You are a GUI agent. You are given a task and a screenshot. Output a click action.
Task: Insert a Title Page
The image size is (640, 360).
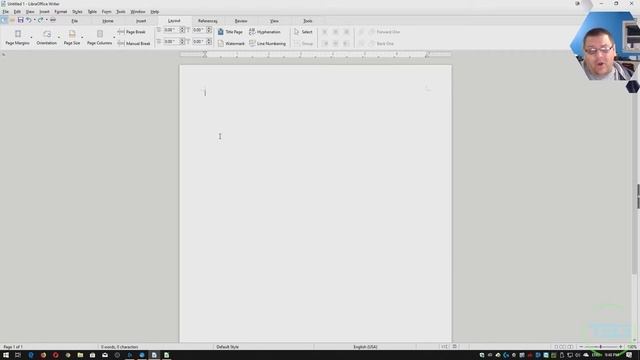pyautogui.click(x=230, y=32)
